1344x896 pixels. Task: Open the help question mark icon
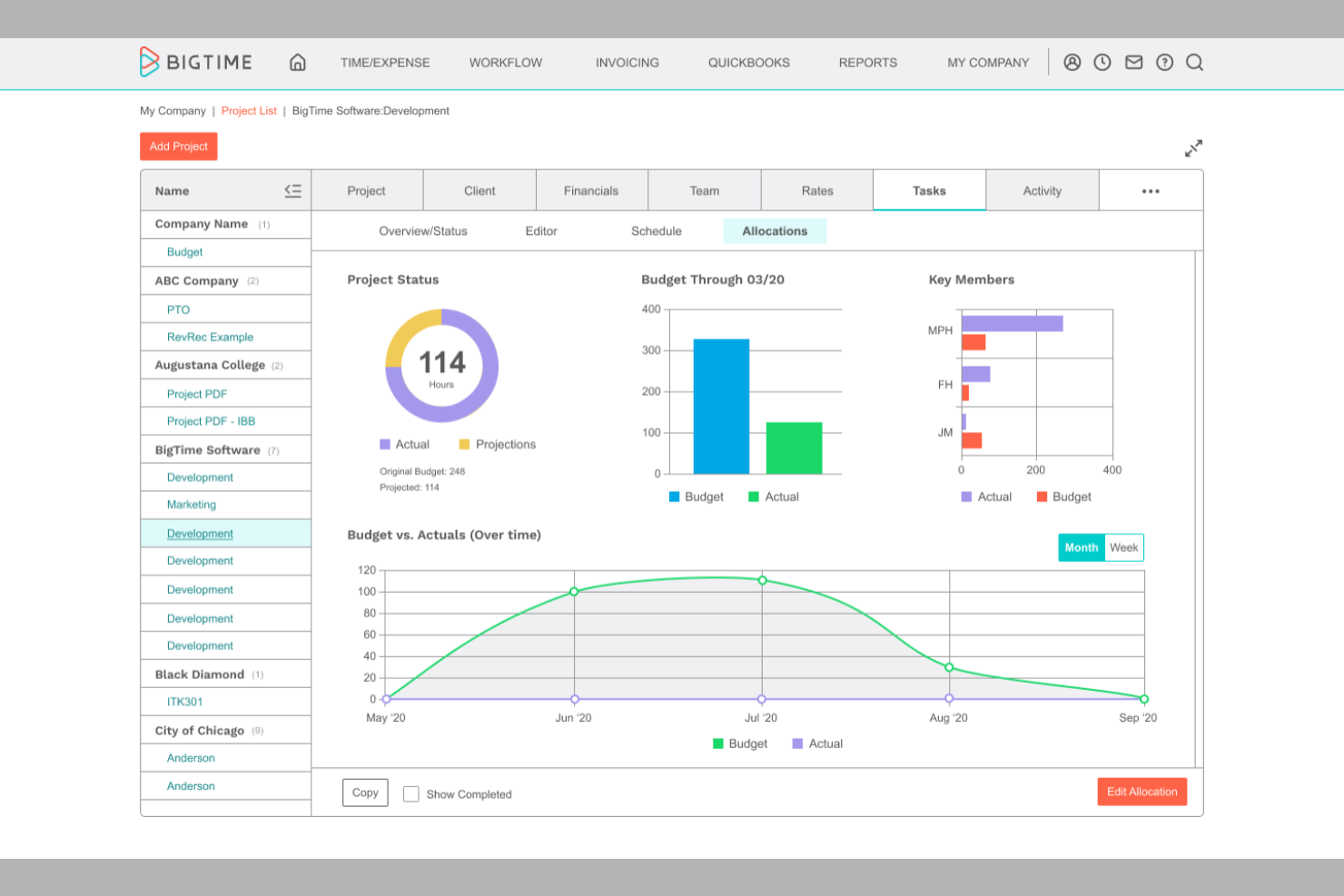click(x=1165, y=63)
